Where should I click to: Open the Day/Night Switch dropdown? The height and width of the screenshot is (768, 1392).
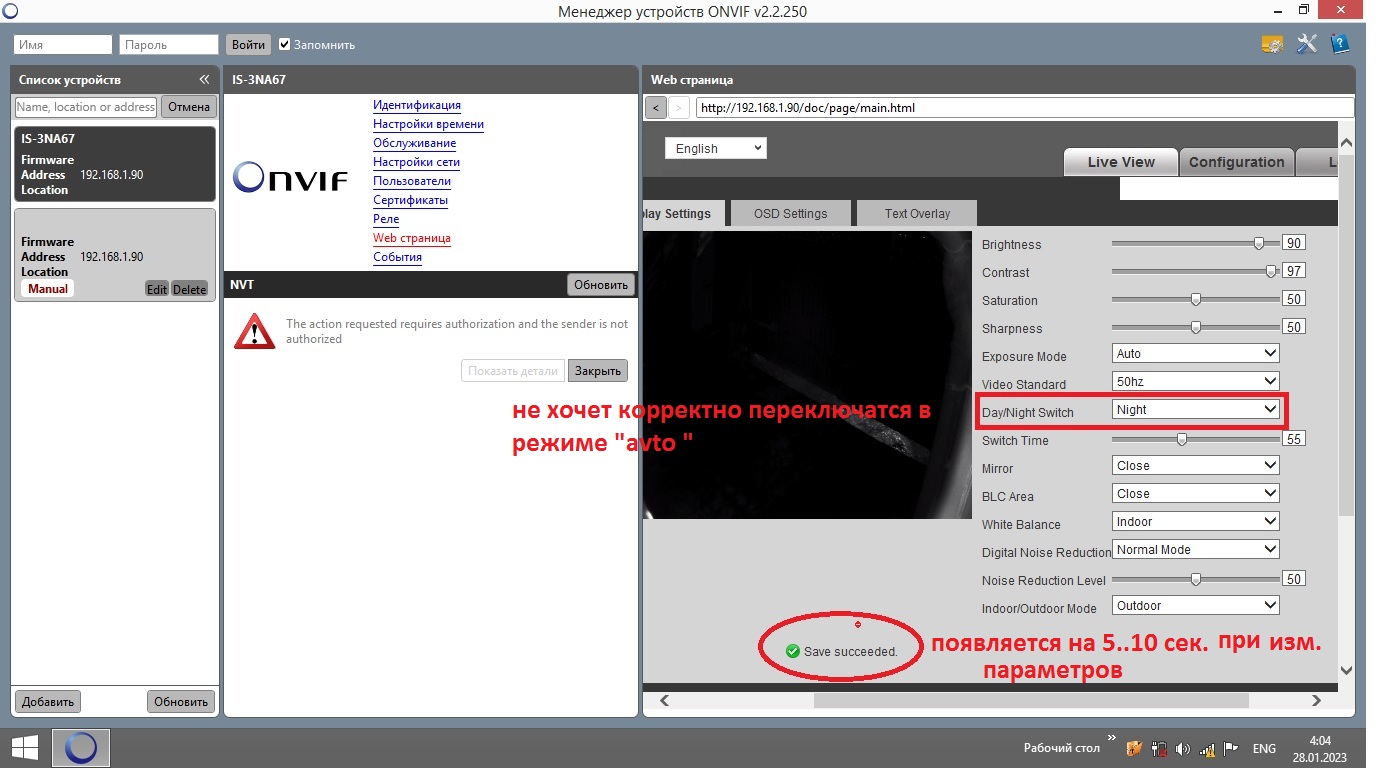click(x=1195, y=410)
